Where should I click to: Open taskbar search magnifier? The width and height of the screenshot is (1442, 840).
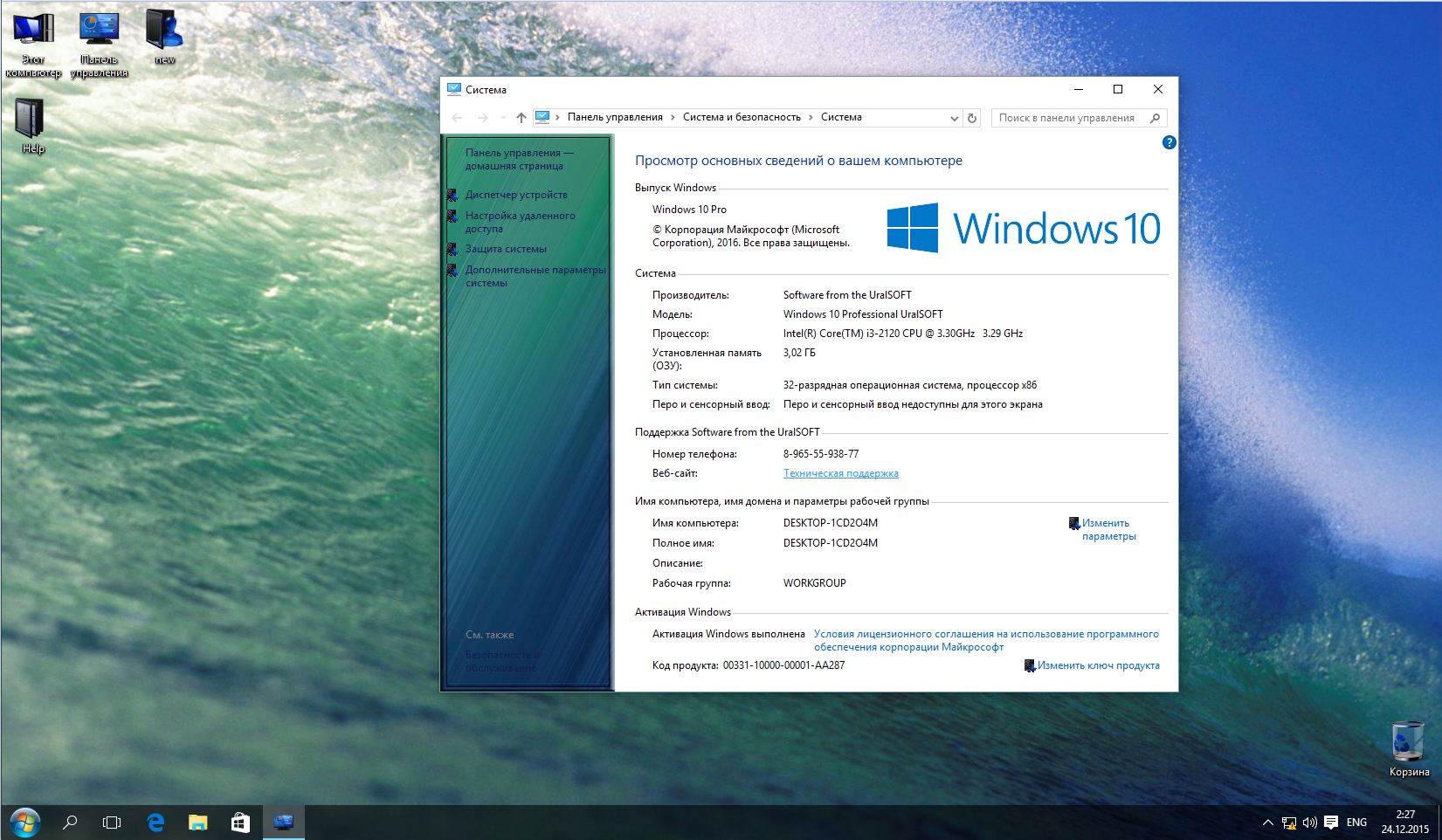click(70, 823)
